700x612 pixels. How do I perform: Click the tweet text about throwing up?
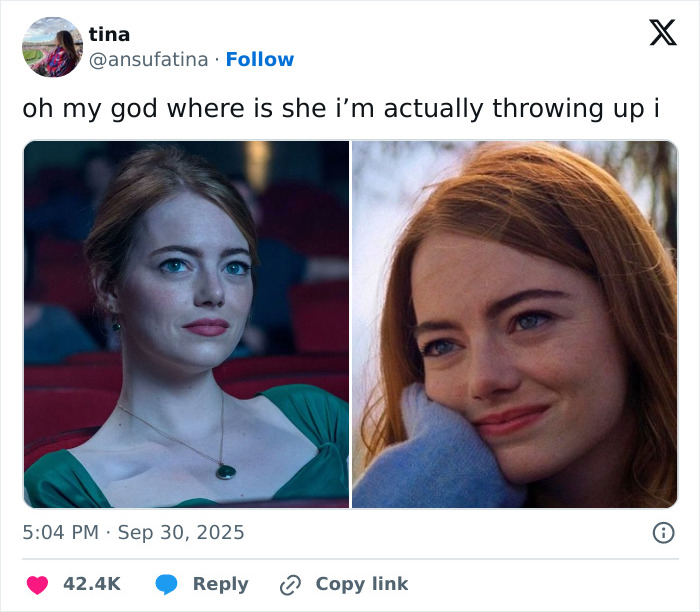point(340,108)
